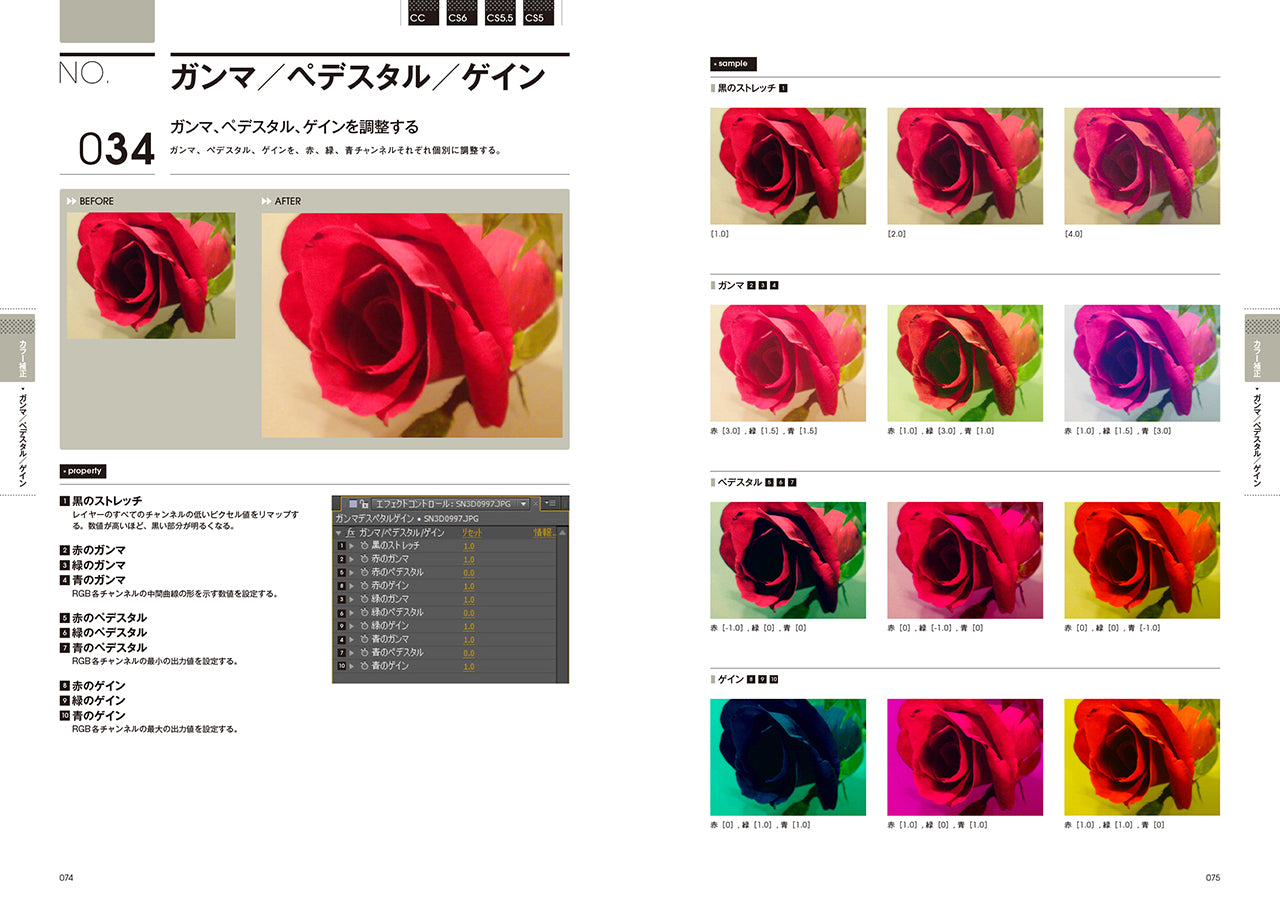Click gain sample 赤[0], 緑[1.0], 青[1.0]
The width and height of the screenshot is (1280, 904).
click(x=788, y=757)
